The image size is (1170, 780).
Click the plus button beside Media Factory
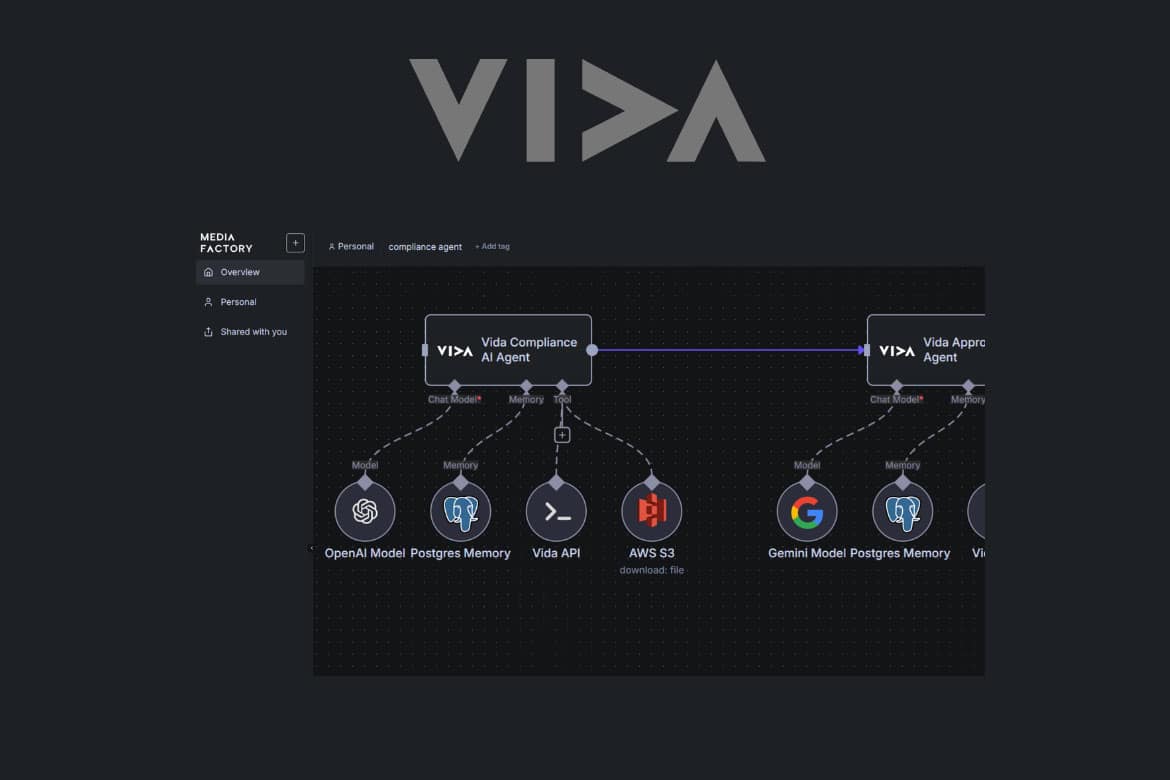click(295, 243)
